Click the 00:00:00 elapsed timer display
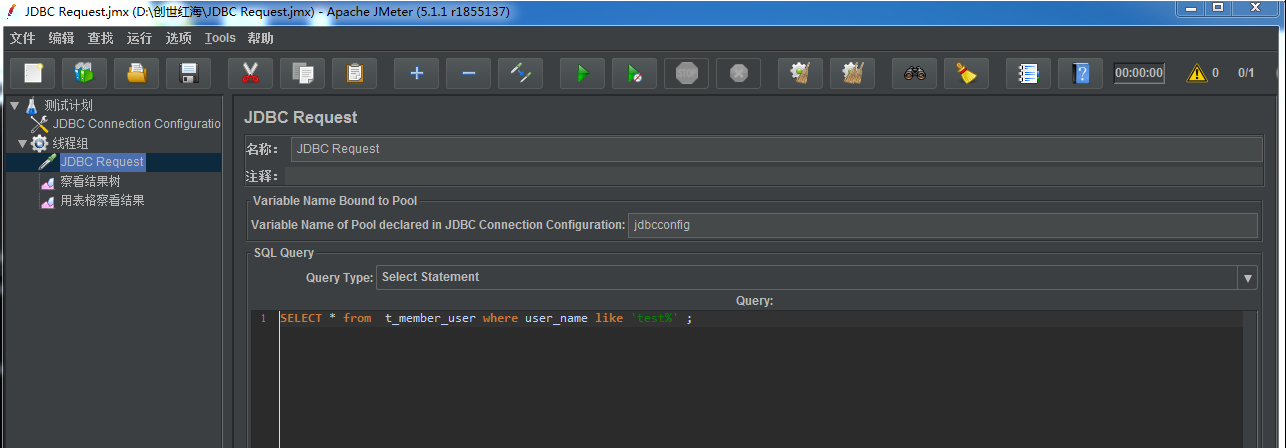This screenshot has height=448, width=1286. (1139, 73)
